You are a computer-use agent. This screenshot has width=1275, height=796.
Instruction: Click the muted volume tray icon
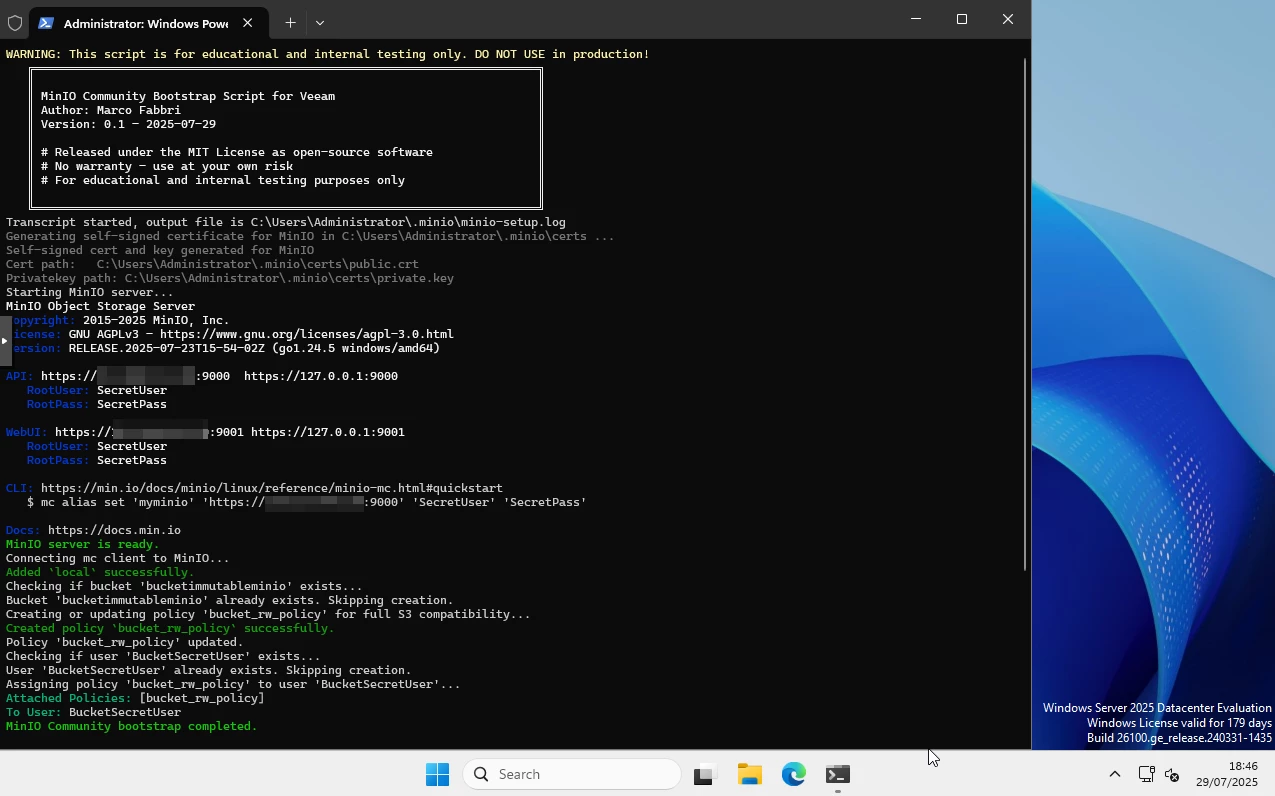[1173, 774]
